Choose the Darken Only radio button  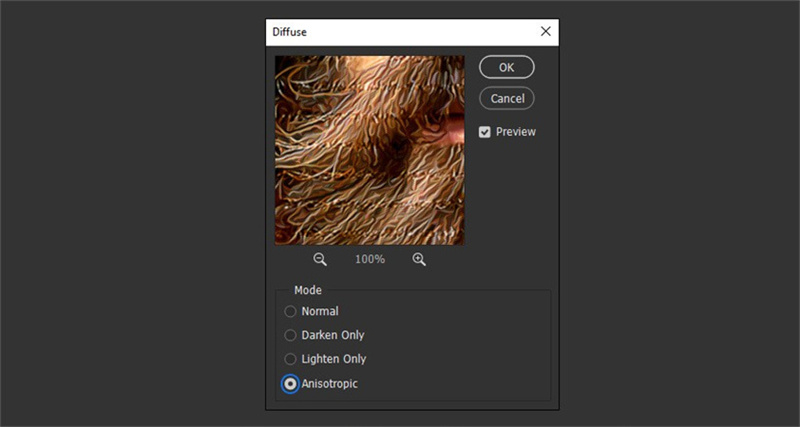[291, 335]
